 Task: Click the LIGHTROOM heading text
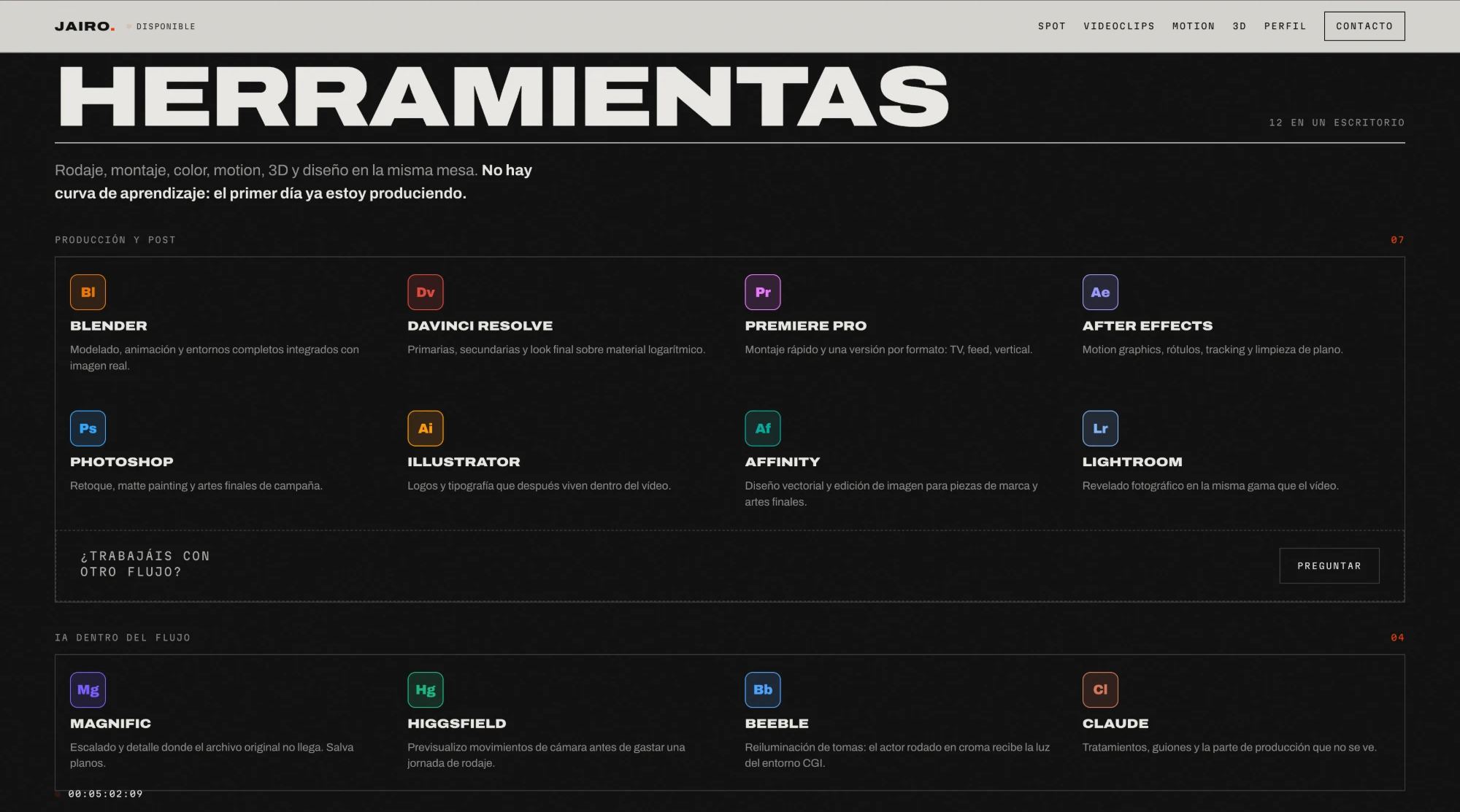[x=1132, y=462]
